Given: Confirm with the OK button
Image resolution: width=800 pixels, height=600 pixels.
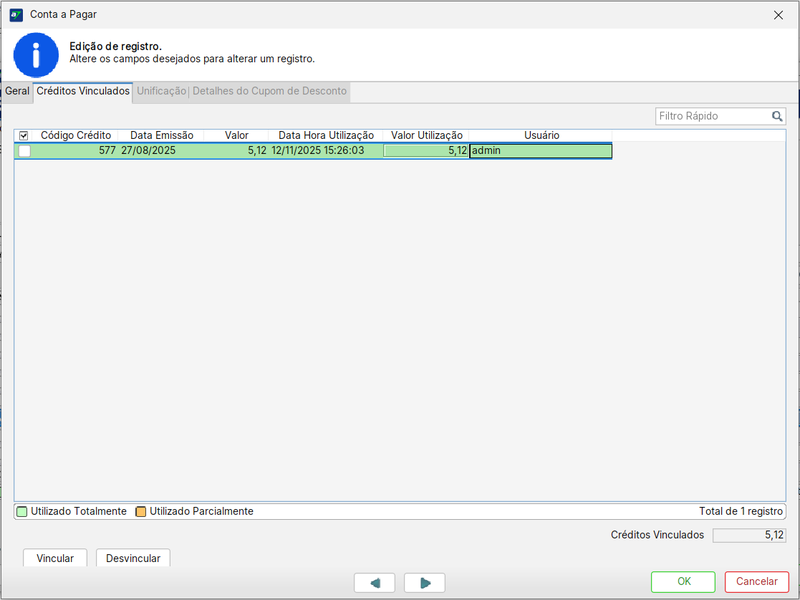Looking at the screenshot, I should pos(683,582).
